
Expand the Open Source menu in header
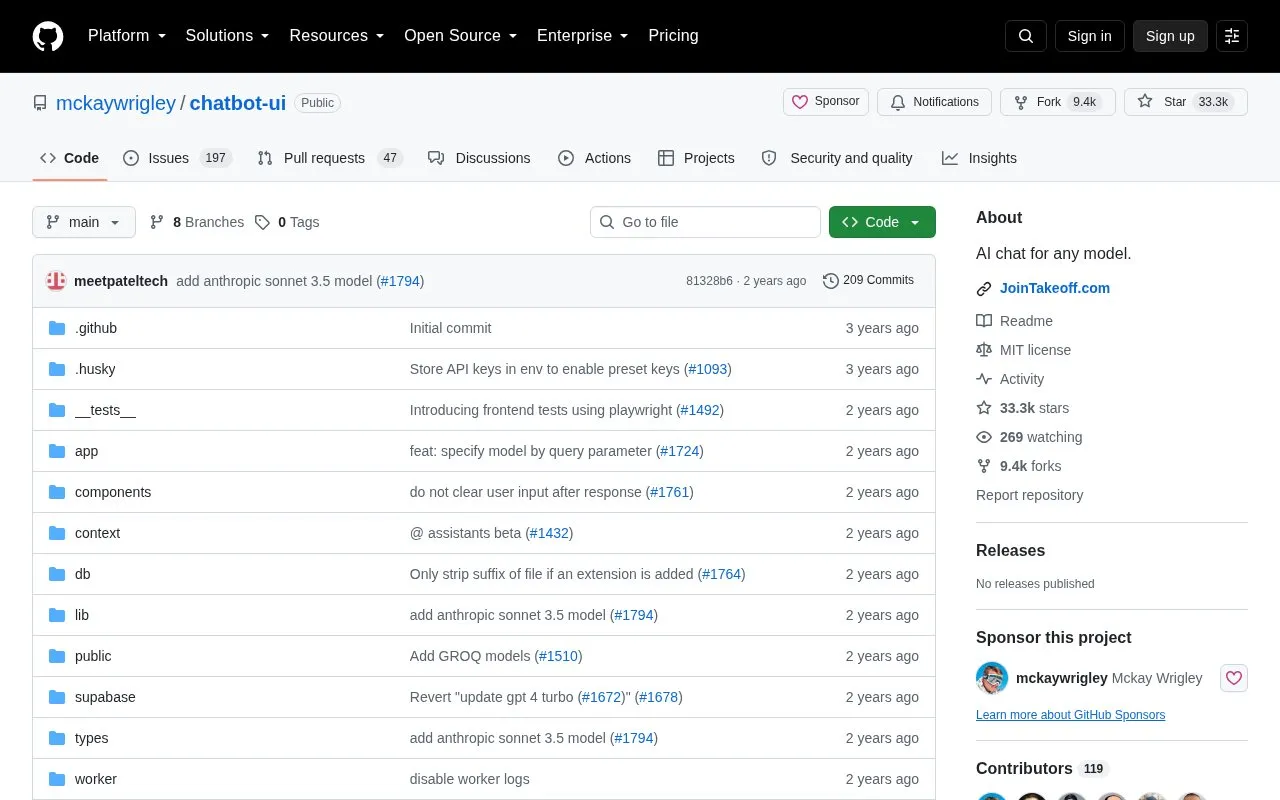click(x=461, y=36)
